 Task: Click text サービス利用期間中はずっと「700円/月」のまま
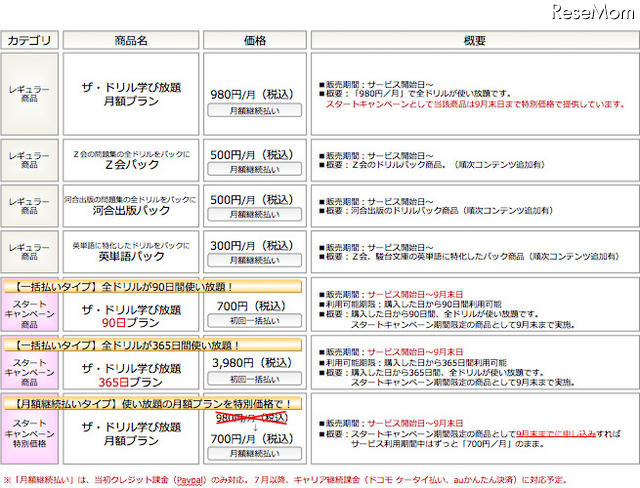[x=448, y=444]
